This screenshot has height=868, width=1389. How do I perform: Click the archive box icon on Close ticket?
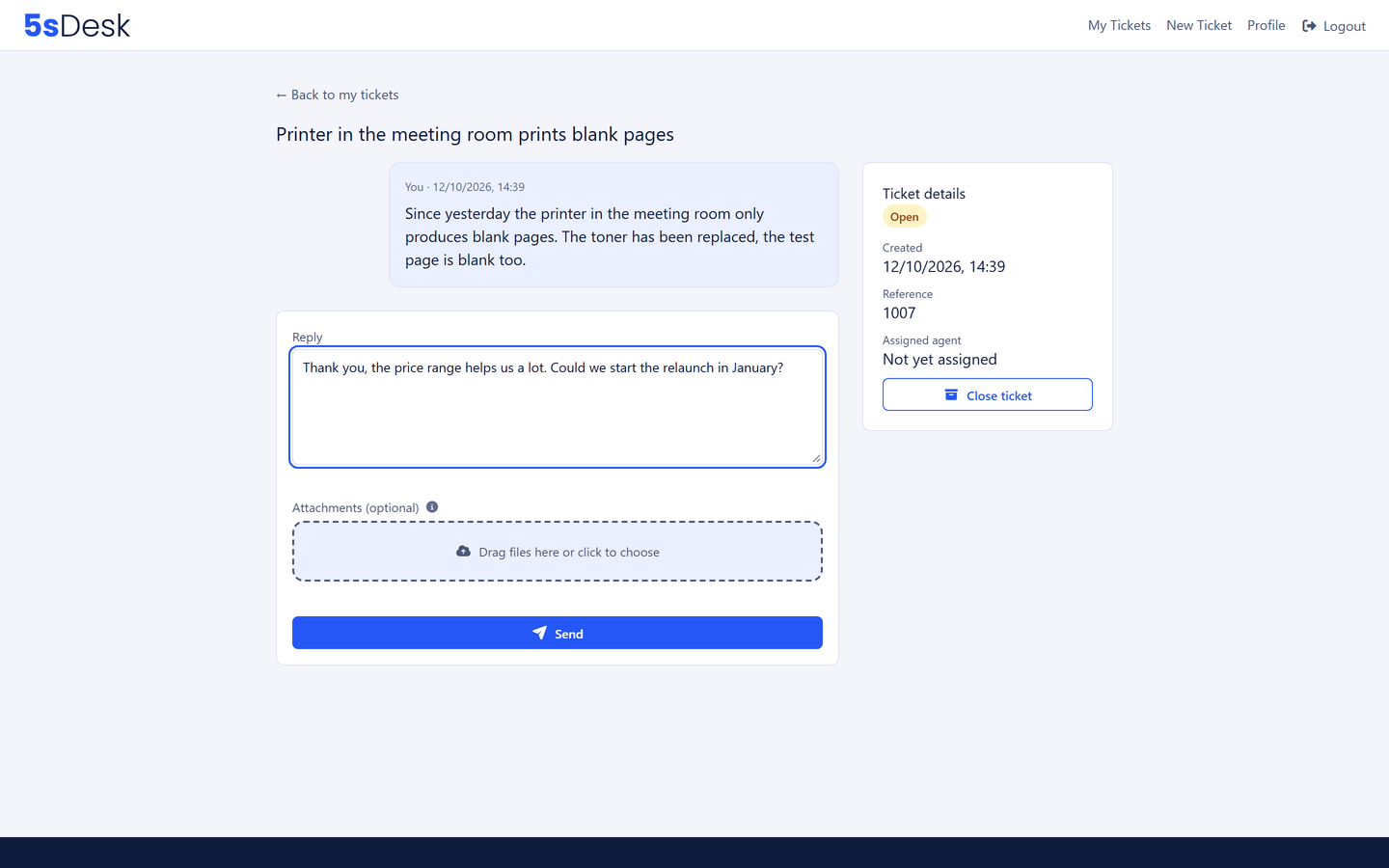tap(951, 394)
